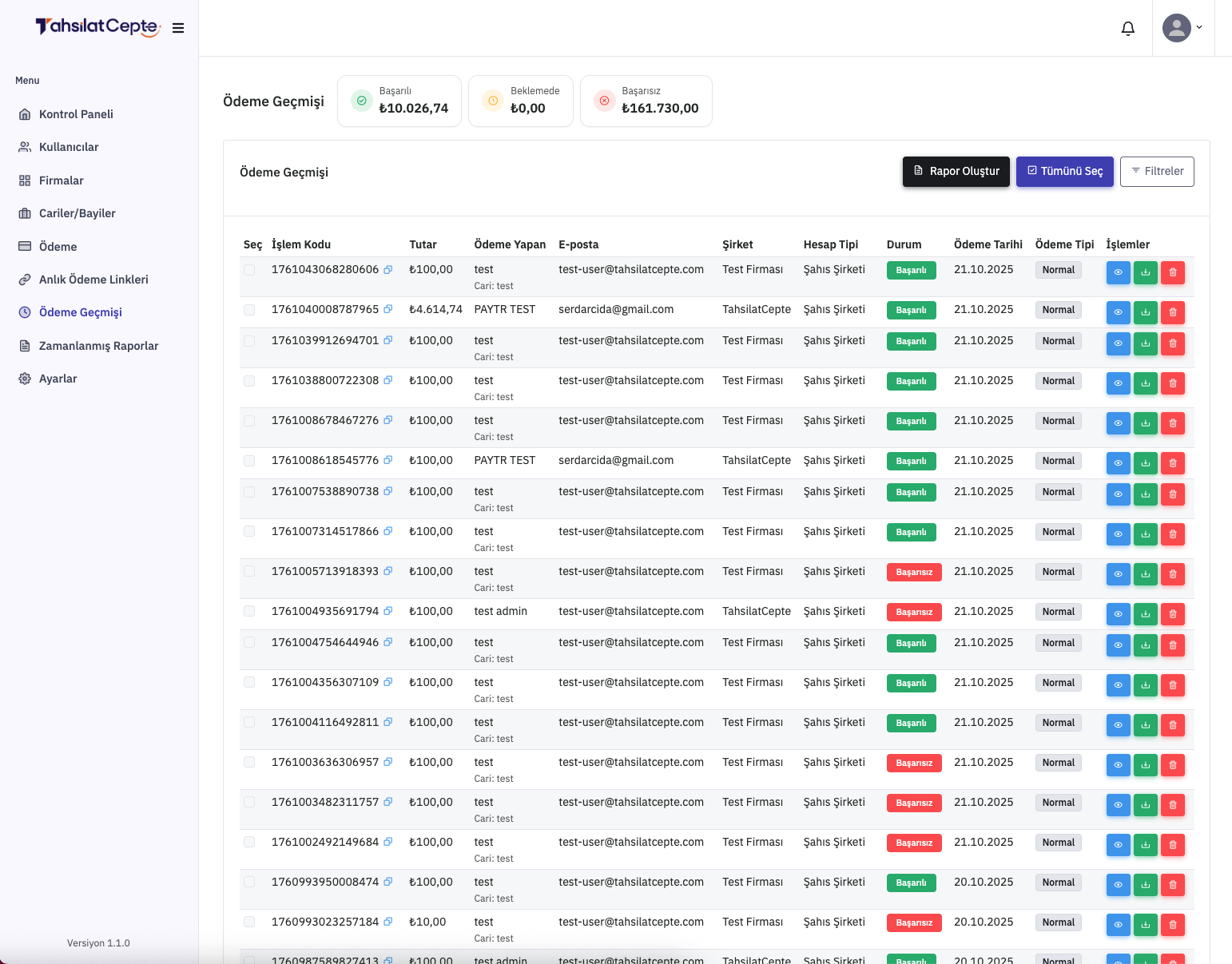Delete transaction 1761038800722308

[x=1172, y=383]
